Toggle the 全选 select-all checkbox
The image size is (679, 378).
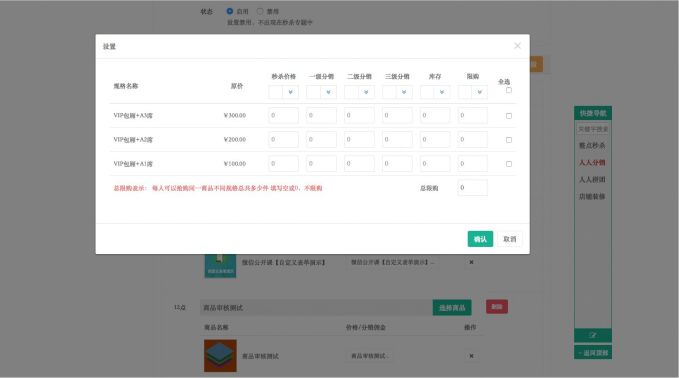pyautogui.click(x=509, y=90)
